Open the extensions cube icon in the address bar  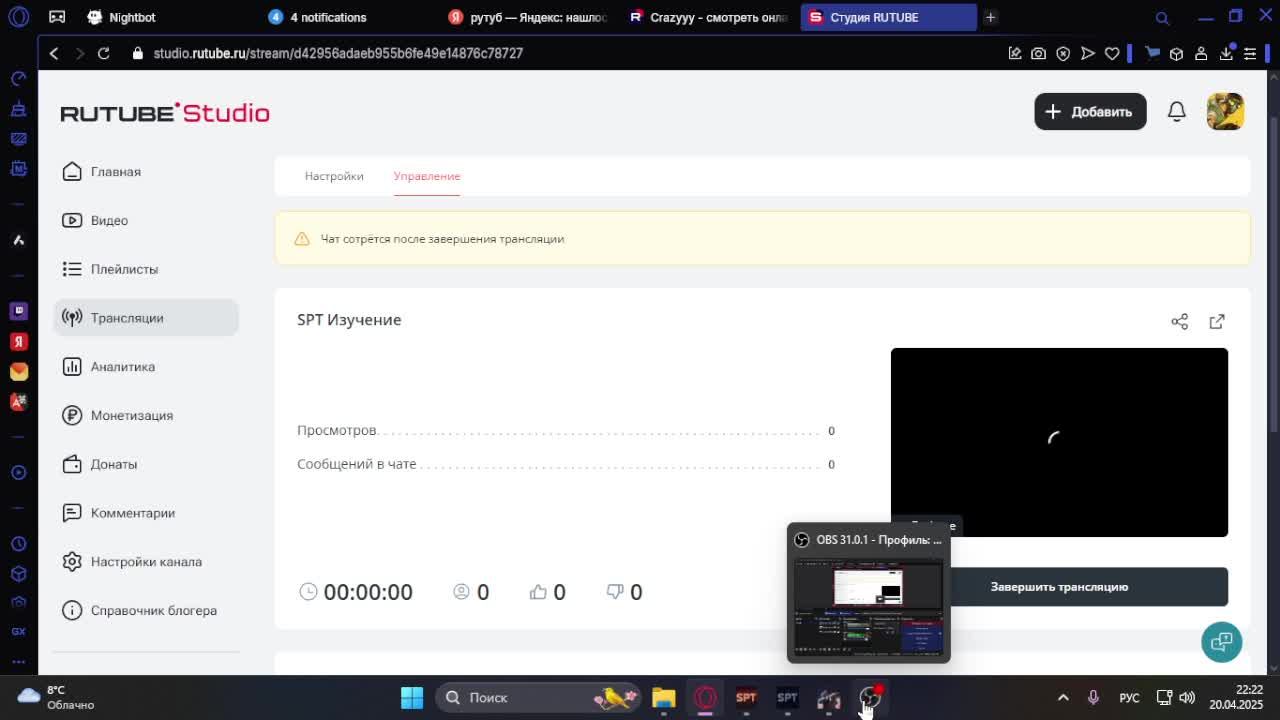click(1177, 53)
